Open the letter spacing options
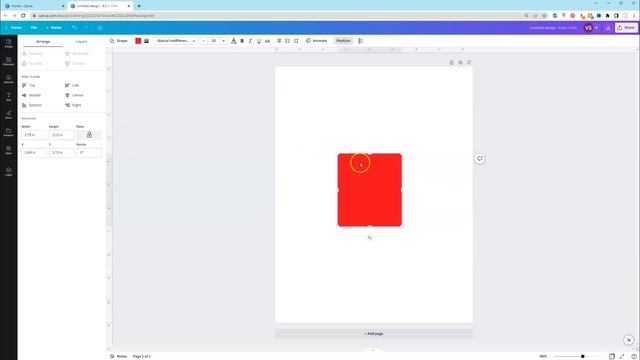640x360 pixels. pyautogui.click(x=296, y=41)
